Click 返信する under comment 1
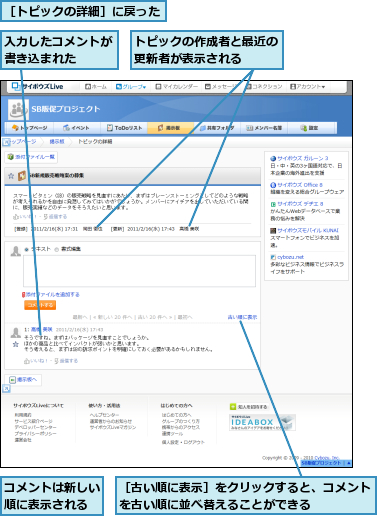Screen dimensions: 377x516 point(66,361)
